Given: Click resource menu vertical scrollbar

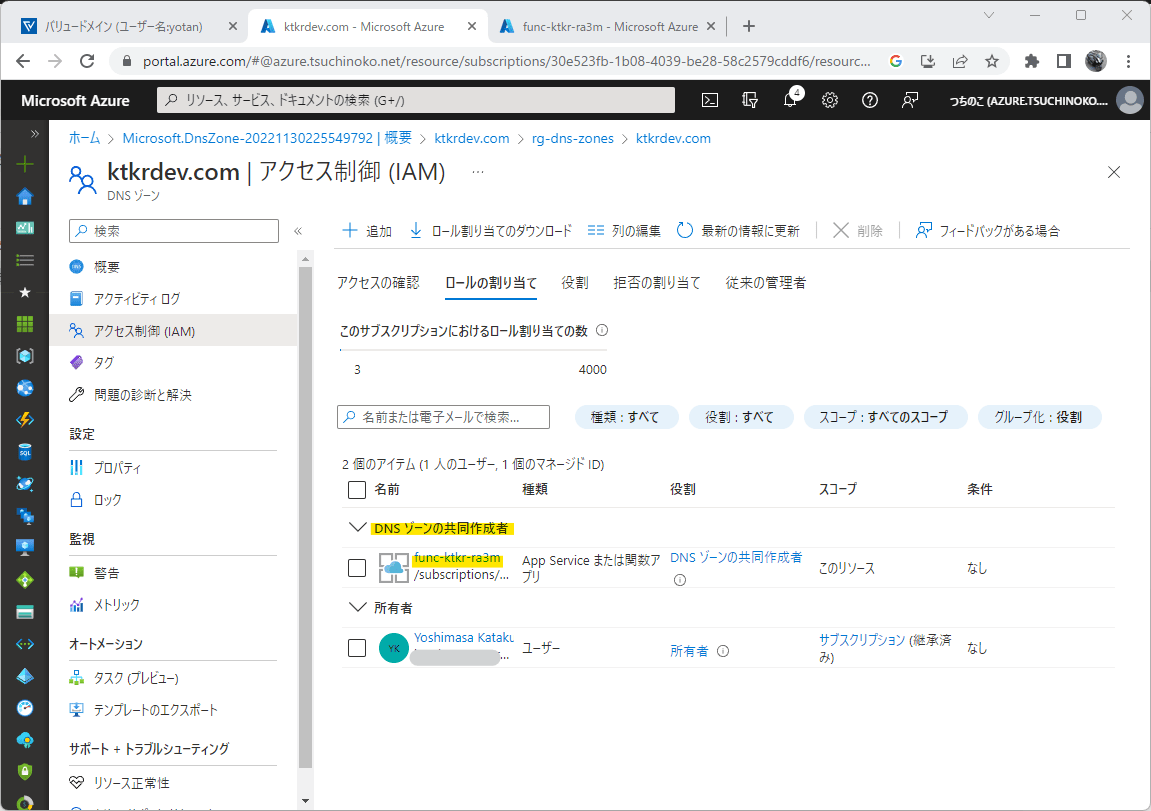Looking at the screenshot, I should [x=305, y=517].
